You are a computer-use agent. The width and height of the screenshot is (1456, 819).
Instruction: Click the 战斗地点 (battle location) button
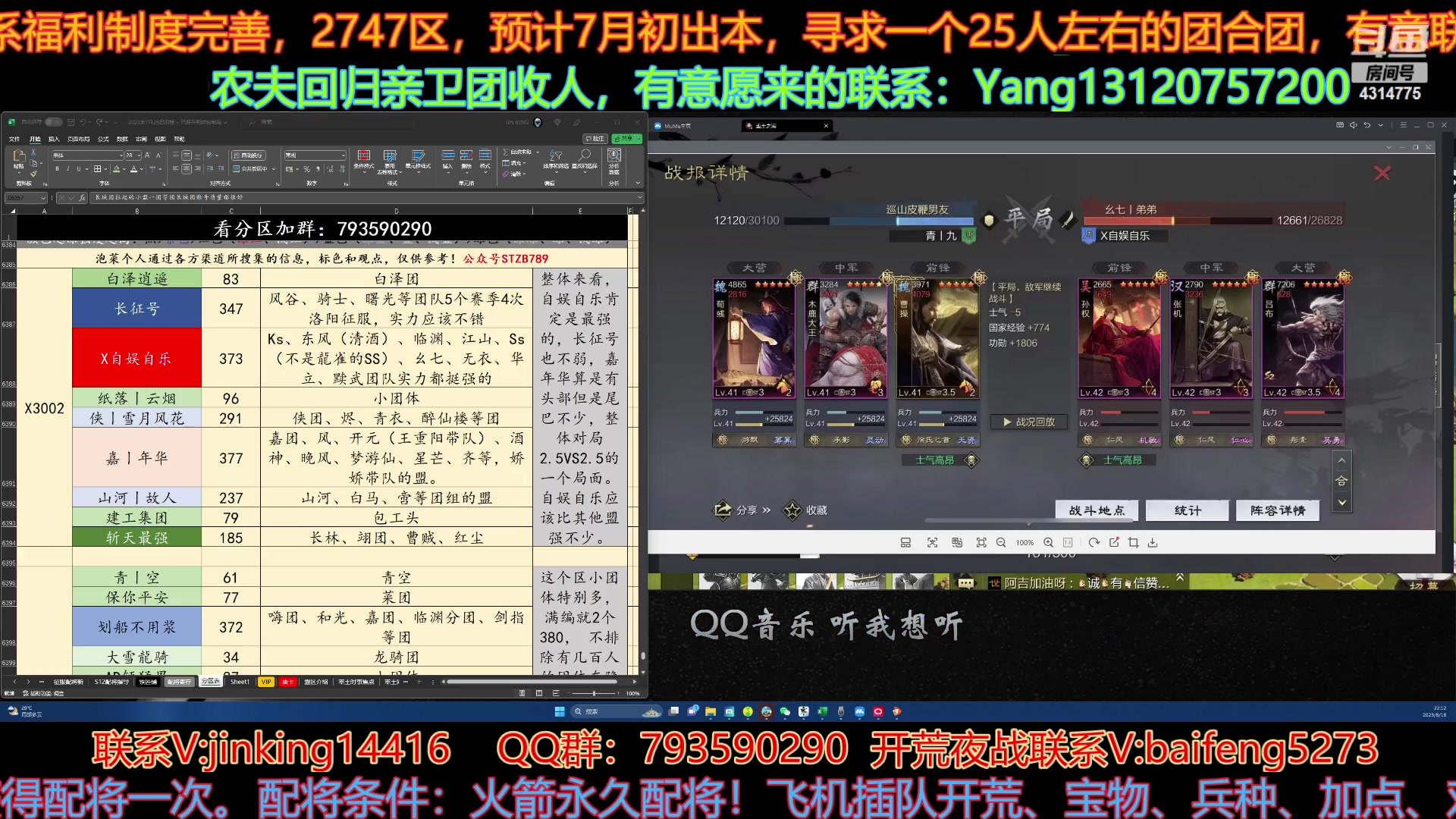click(x=1097, y=510)
